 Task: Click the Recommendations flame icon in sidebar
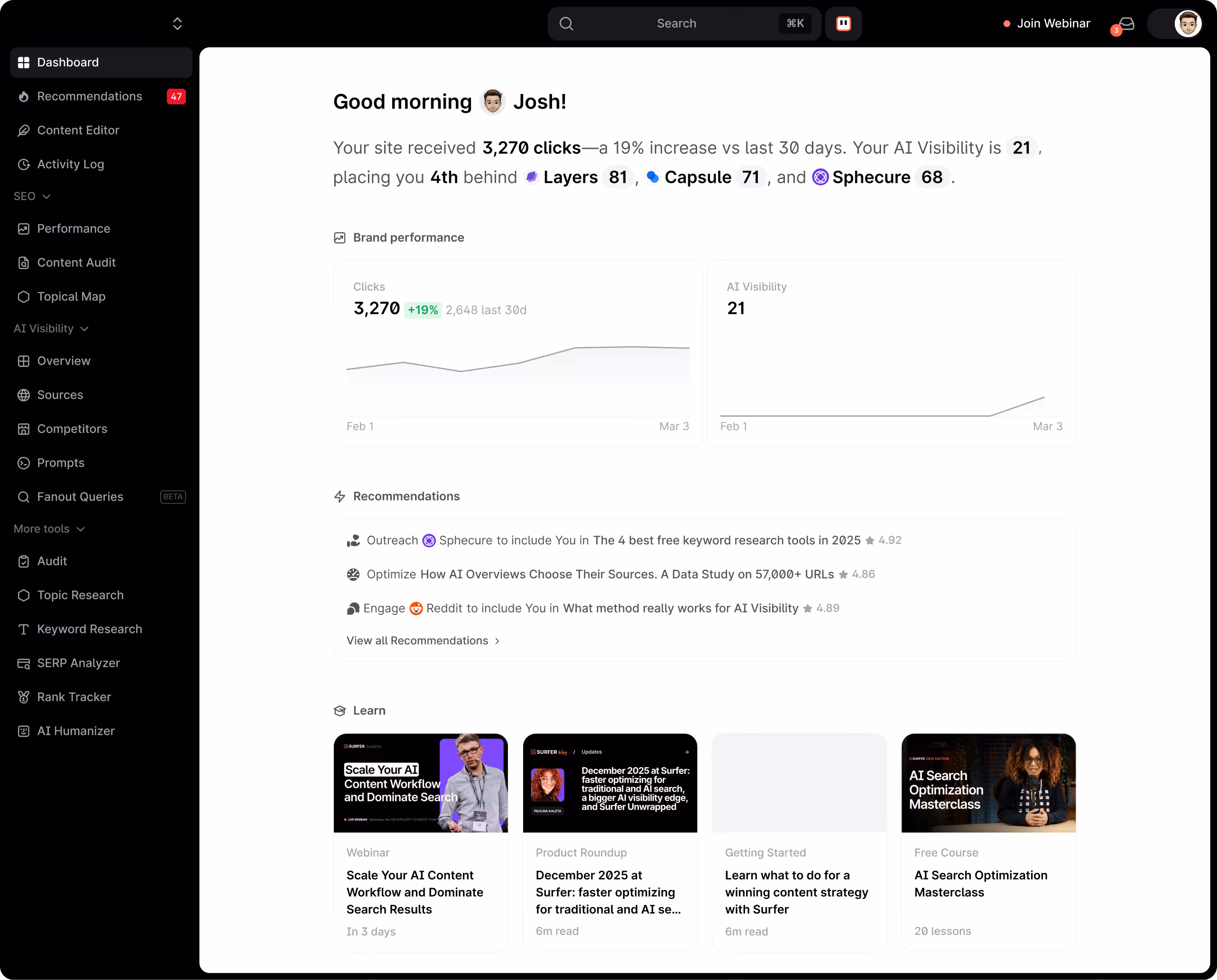click(24, 97)
